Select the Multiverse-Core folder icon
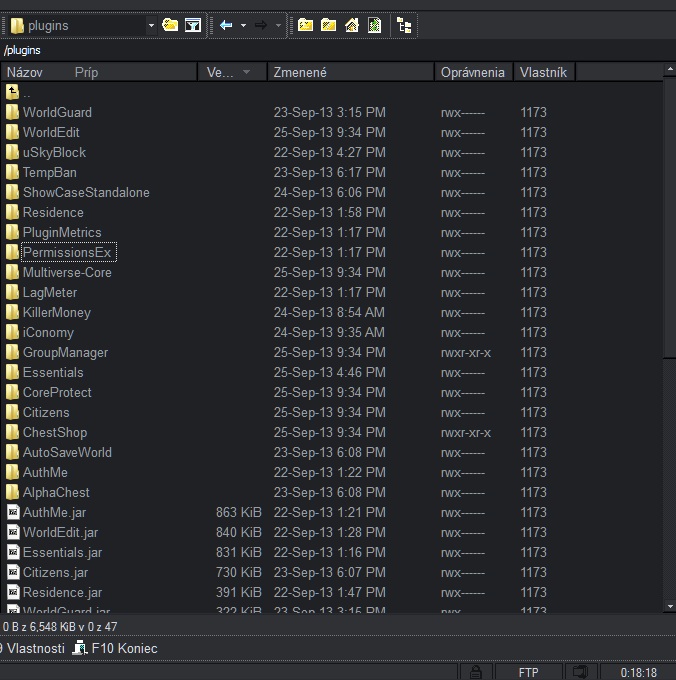The width and height of the screenshot is (676, 680). pos(13,272)
